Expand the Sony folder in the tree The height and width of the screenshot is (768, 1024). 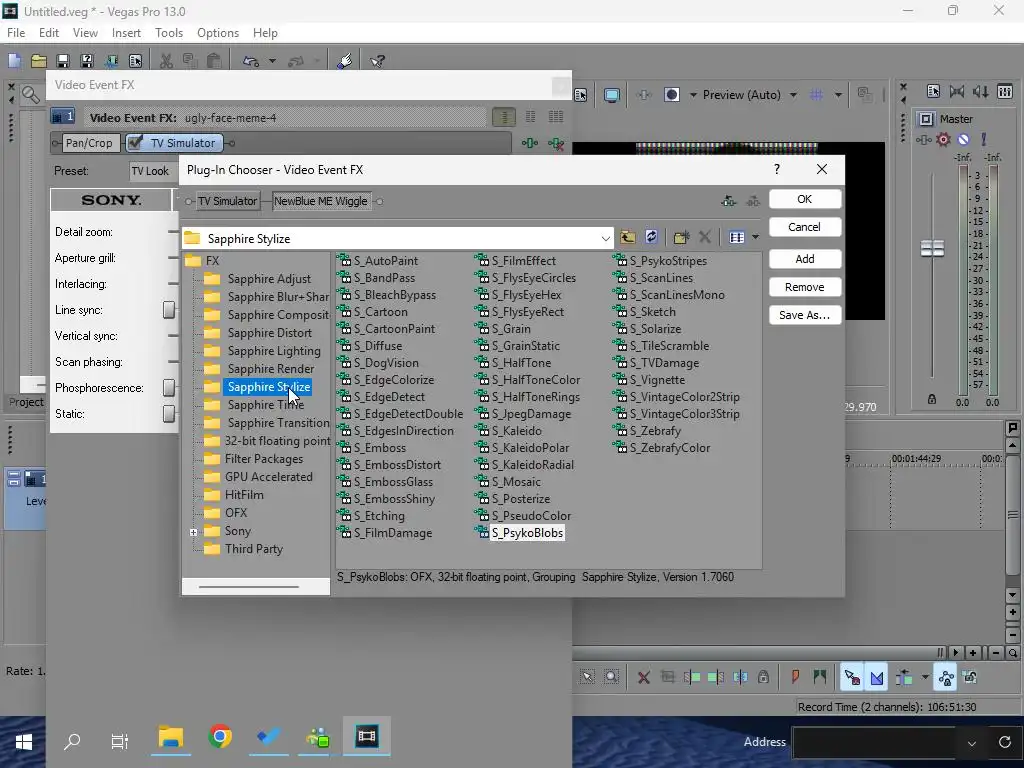(193, 532)
